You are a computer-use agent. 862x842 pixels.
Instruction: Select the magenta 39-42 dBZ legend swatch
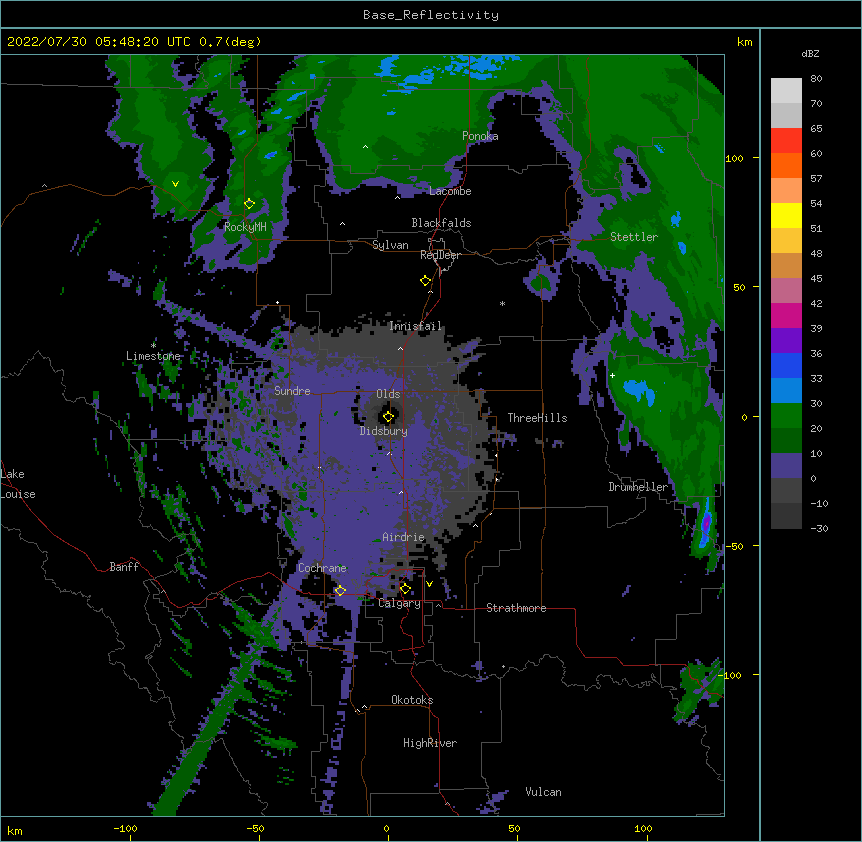786,315
